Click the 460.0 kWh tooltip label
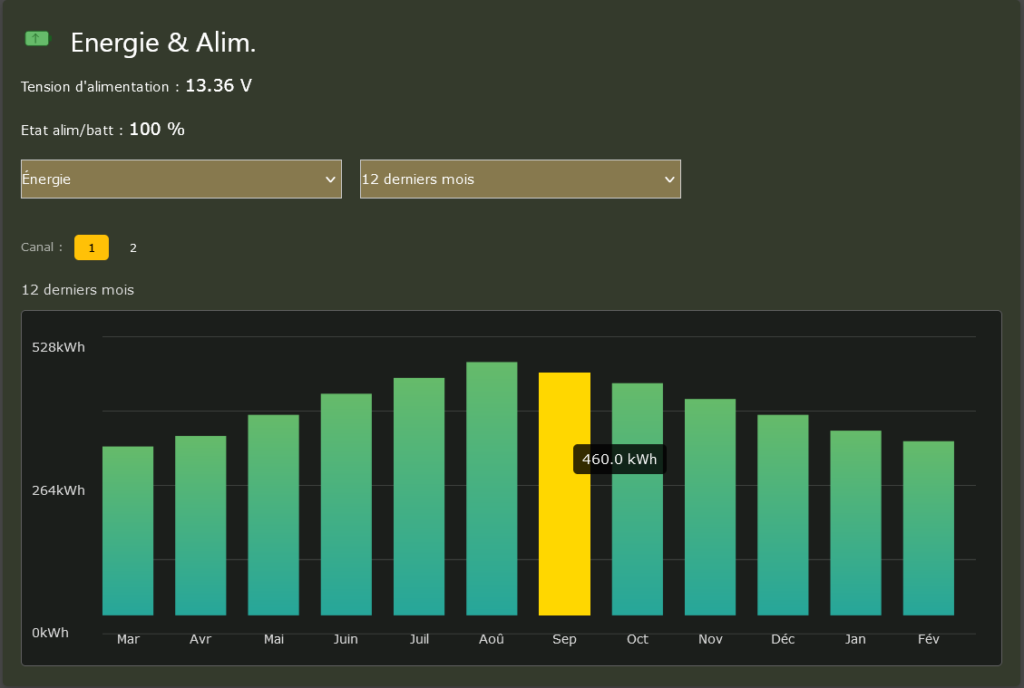Viewport: 1024px width, 688px height. click(x=619, y=459)
